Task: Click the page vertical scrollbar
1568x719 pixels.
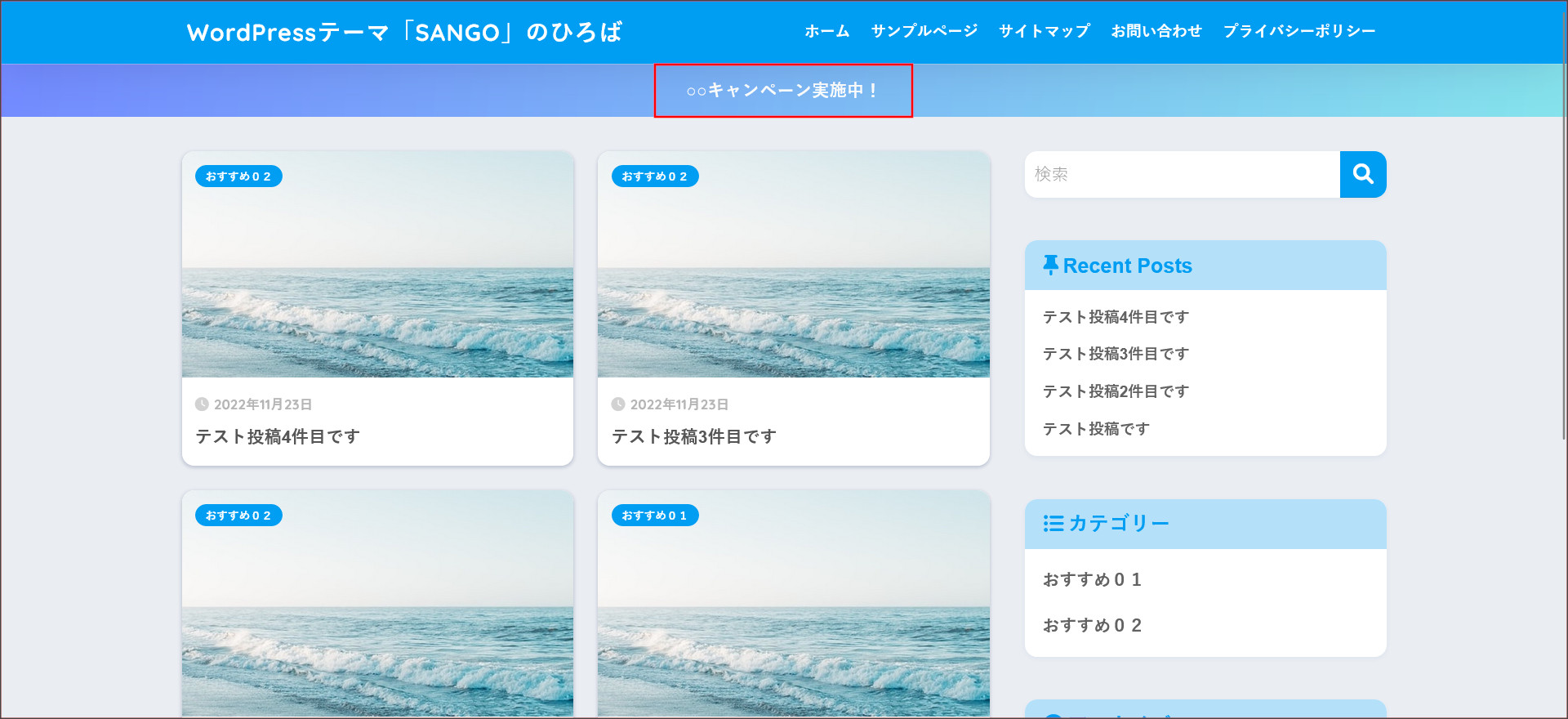Action: 1563,245
